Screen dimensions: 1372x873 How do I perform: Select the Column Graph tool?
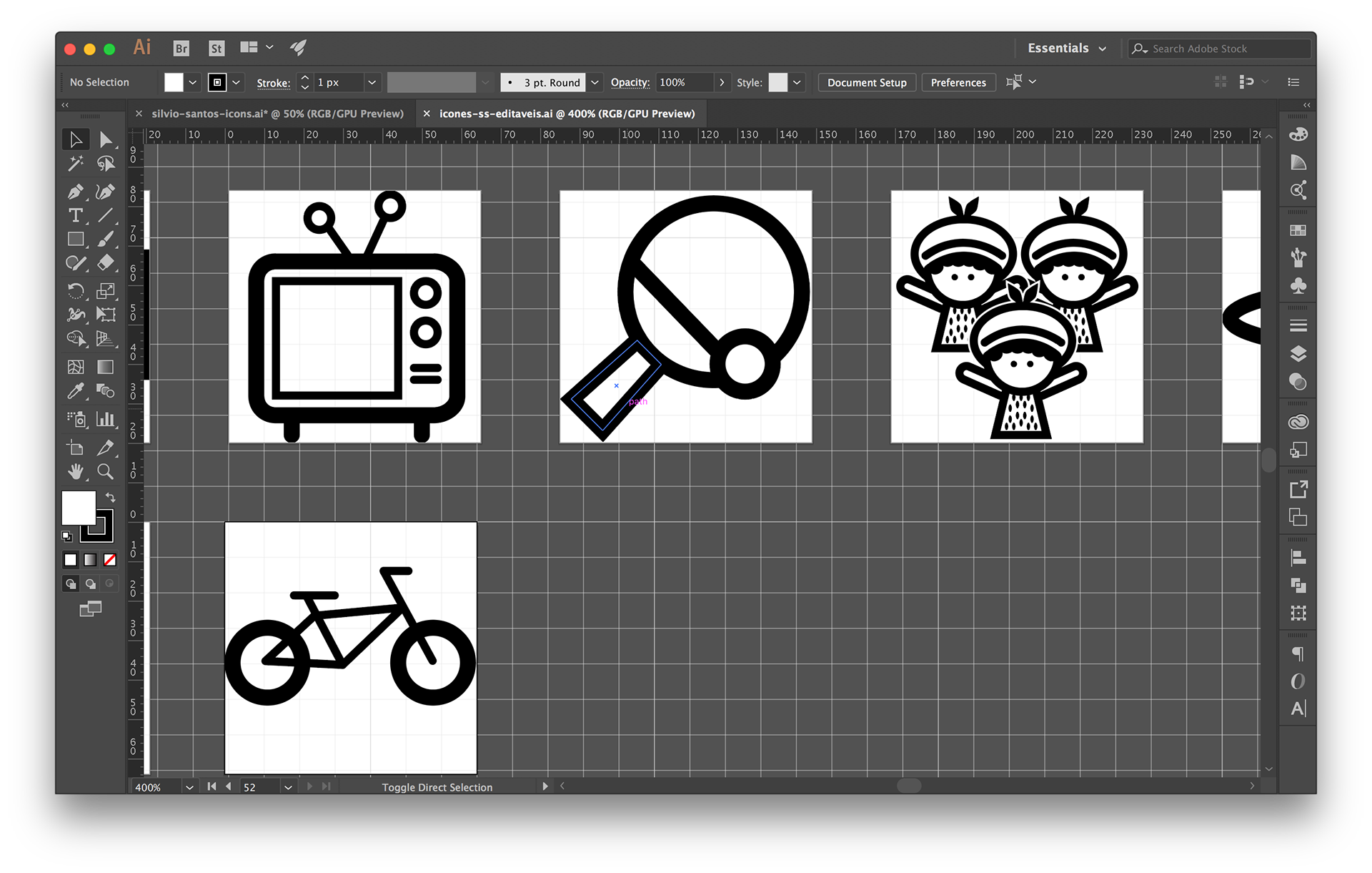106,419
